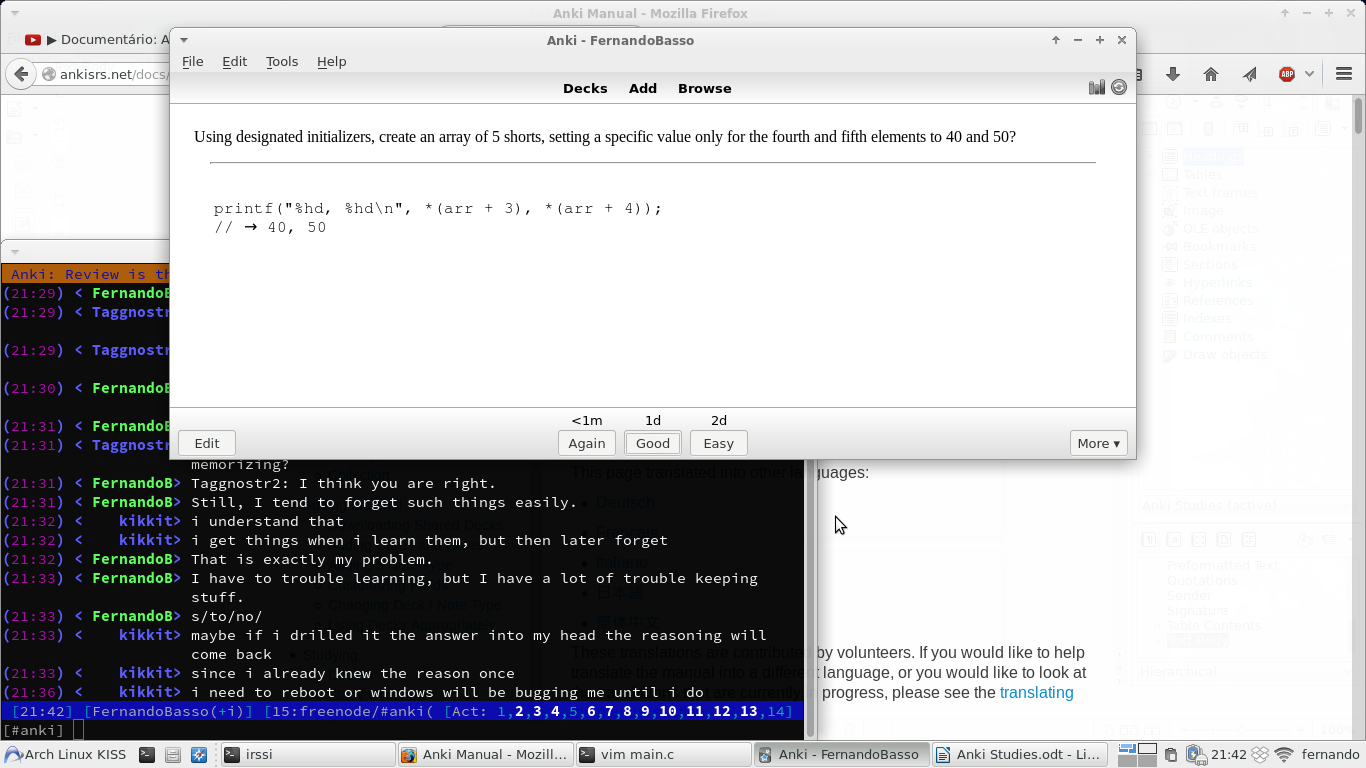
Task: Click clipboard manager tray icon
Action: (1171, 755)
